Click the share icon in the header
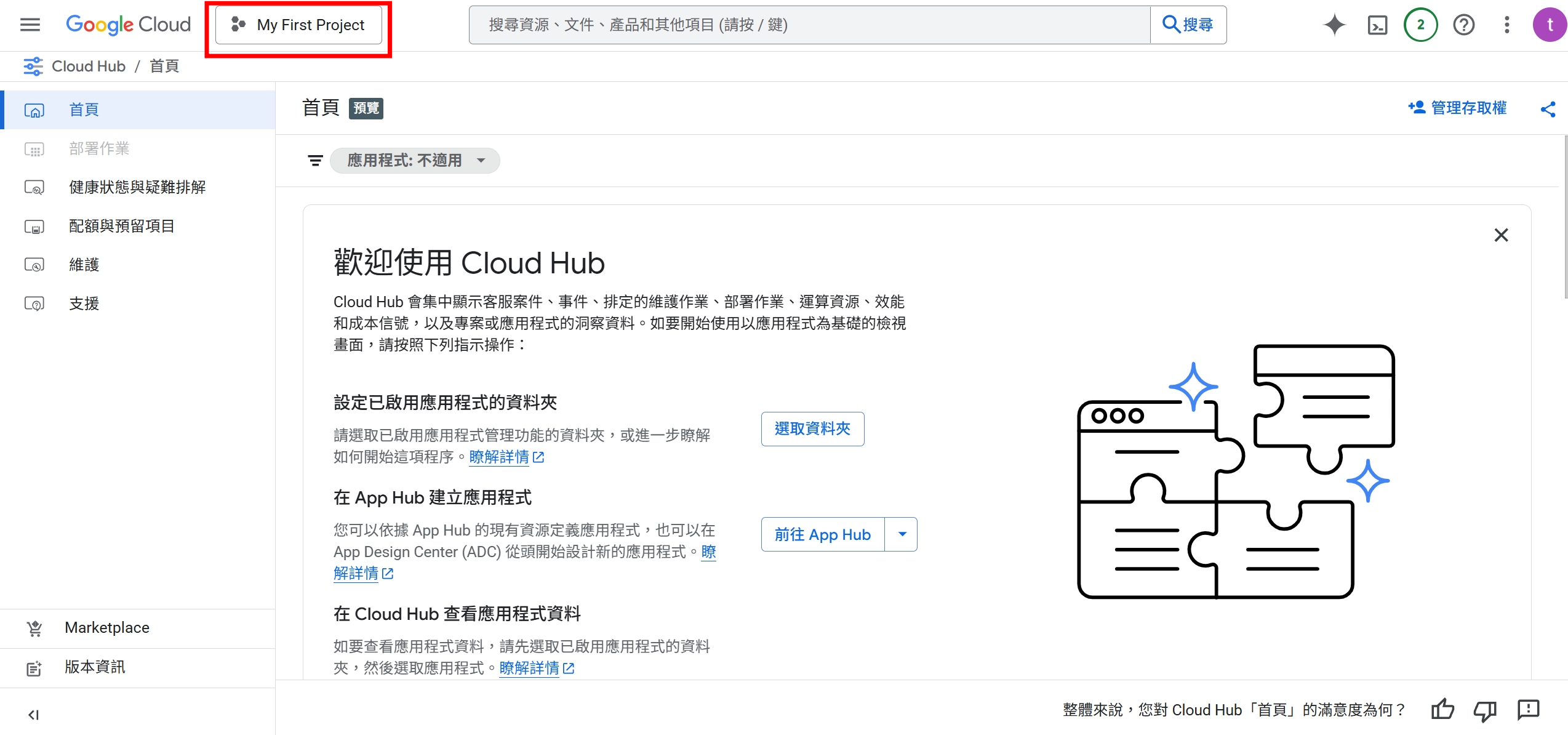The image size is (1568, 735). [x=1548, y=109]
